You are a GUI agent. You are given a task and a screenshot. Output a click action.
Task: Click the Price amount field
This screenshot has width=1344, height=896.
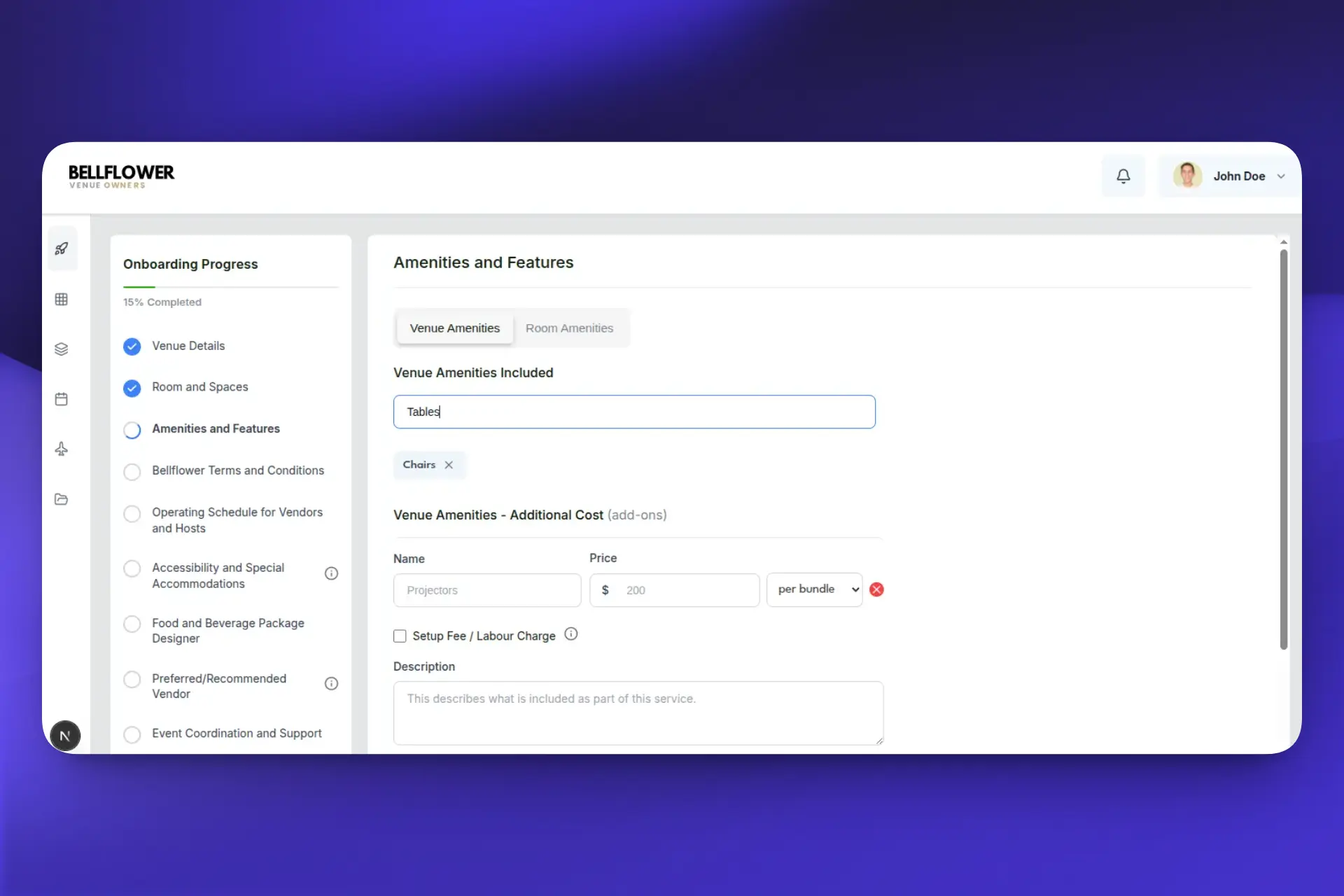tap(674, 590)
